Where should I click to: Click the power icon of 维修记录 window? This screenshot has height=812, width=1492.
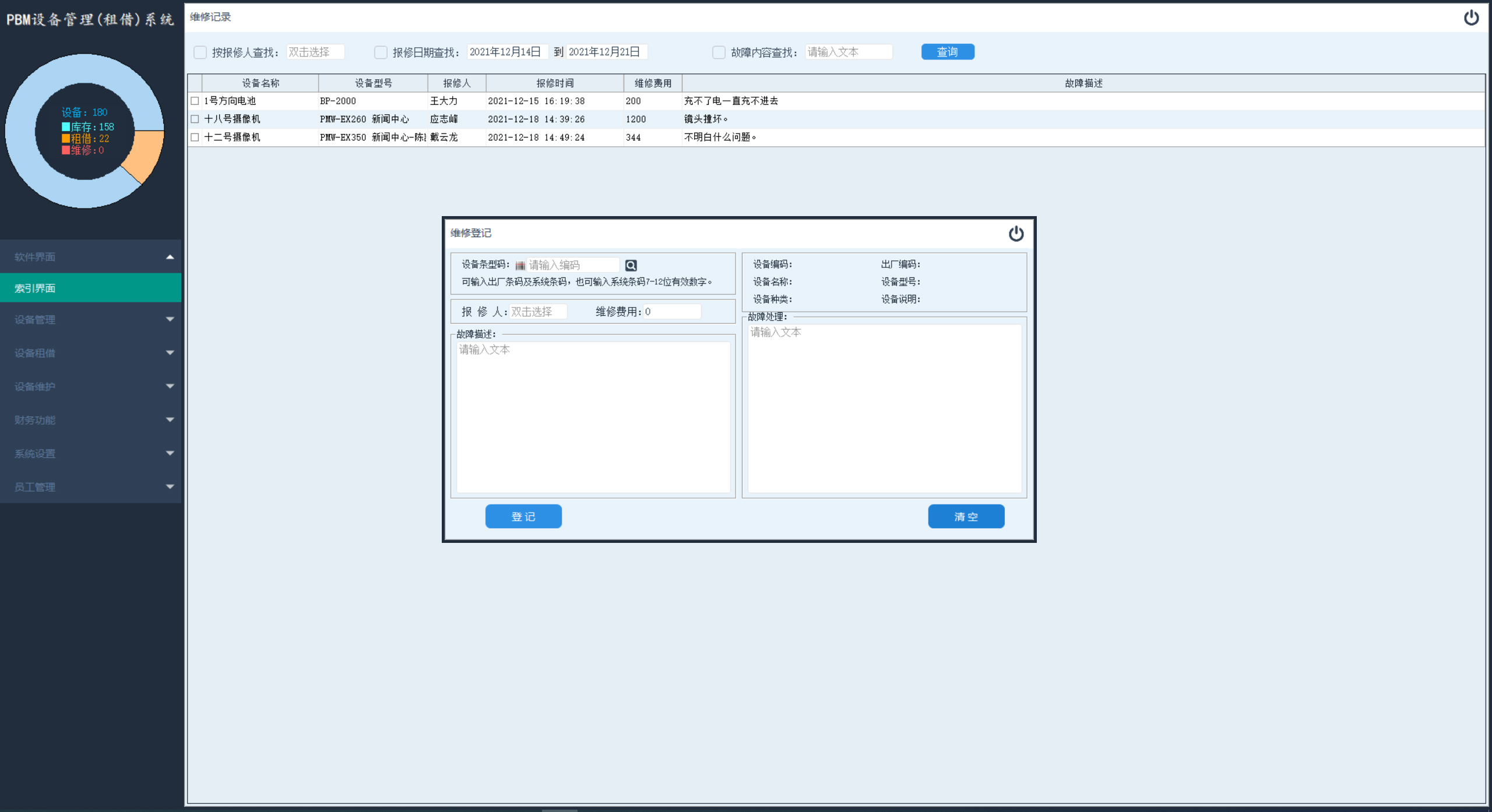pyautogui.click(x=1471, y=17)
